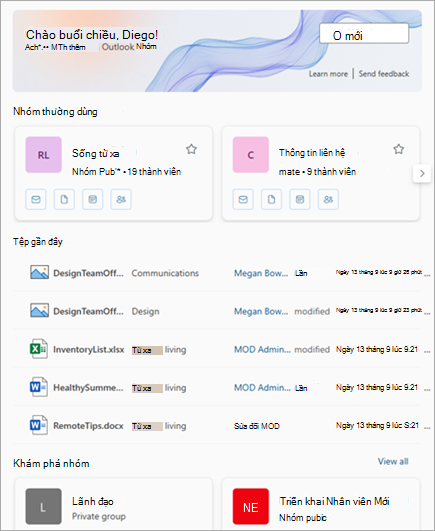
Task: Click the O mới button
Action: pyautogui.click(x=364, y=33)
